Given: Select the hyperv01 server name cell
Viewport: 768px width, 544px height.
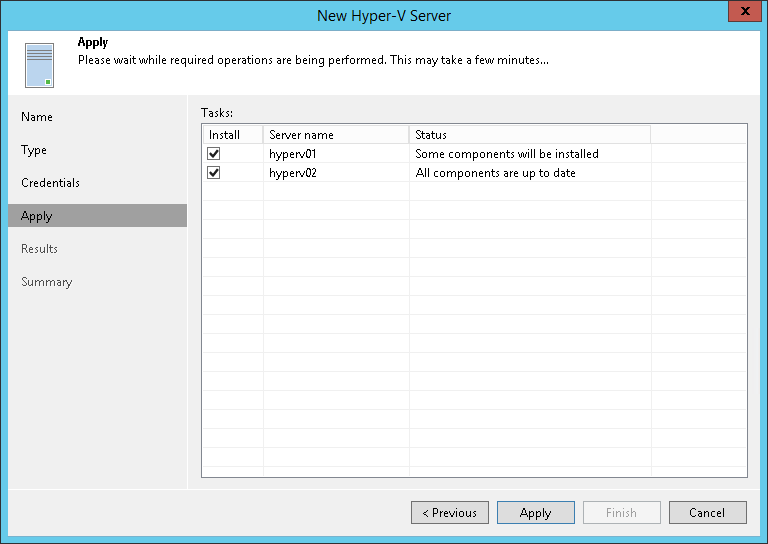Looking at the screenshot, I should click(336, 154).
